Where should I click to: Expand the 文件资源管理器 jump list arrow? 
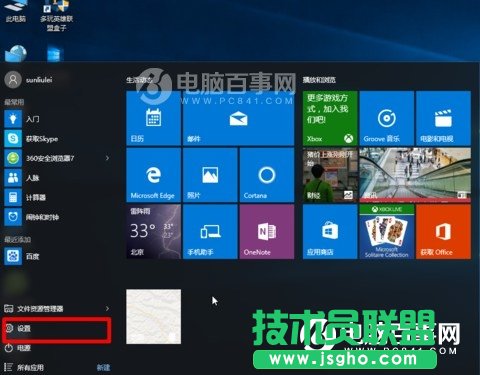click(107, 309)
